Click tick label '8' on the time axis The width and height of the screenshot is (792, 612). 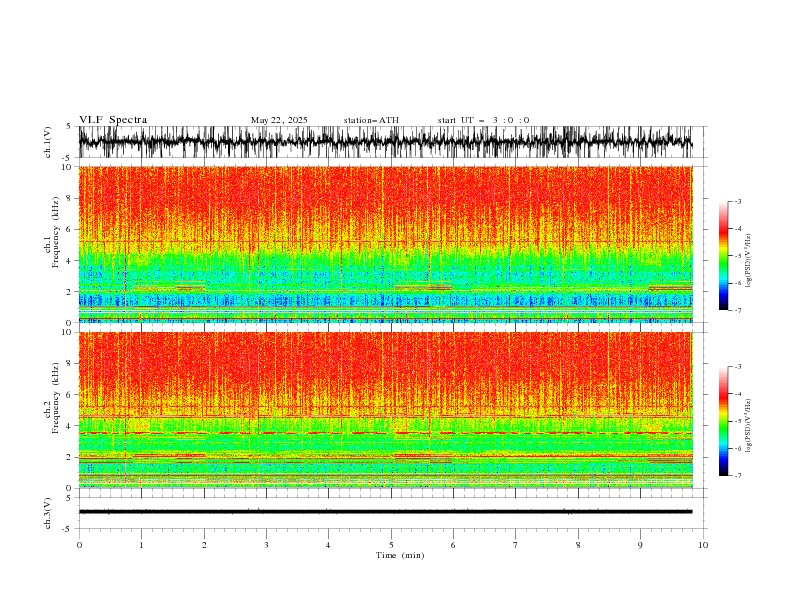click(x=578, y=545)
